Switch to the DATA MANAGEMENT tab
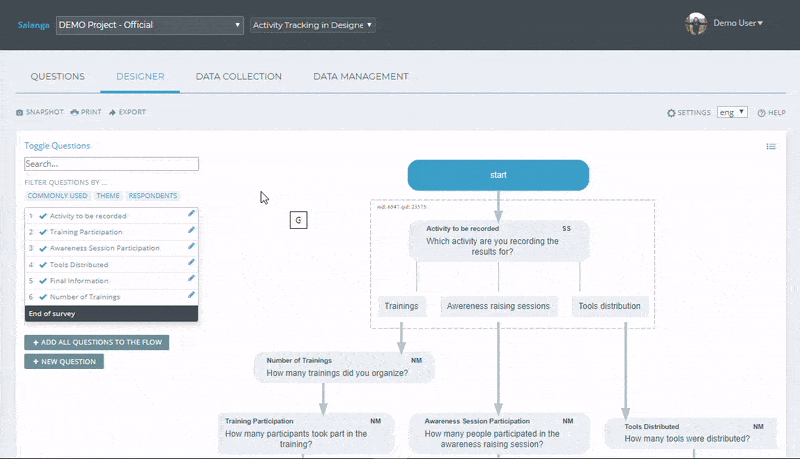 (361, 76)
